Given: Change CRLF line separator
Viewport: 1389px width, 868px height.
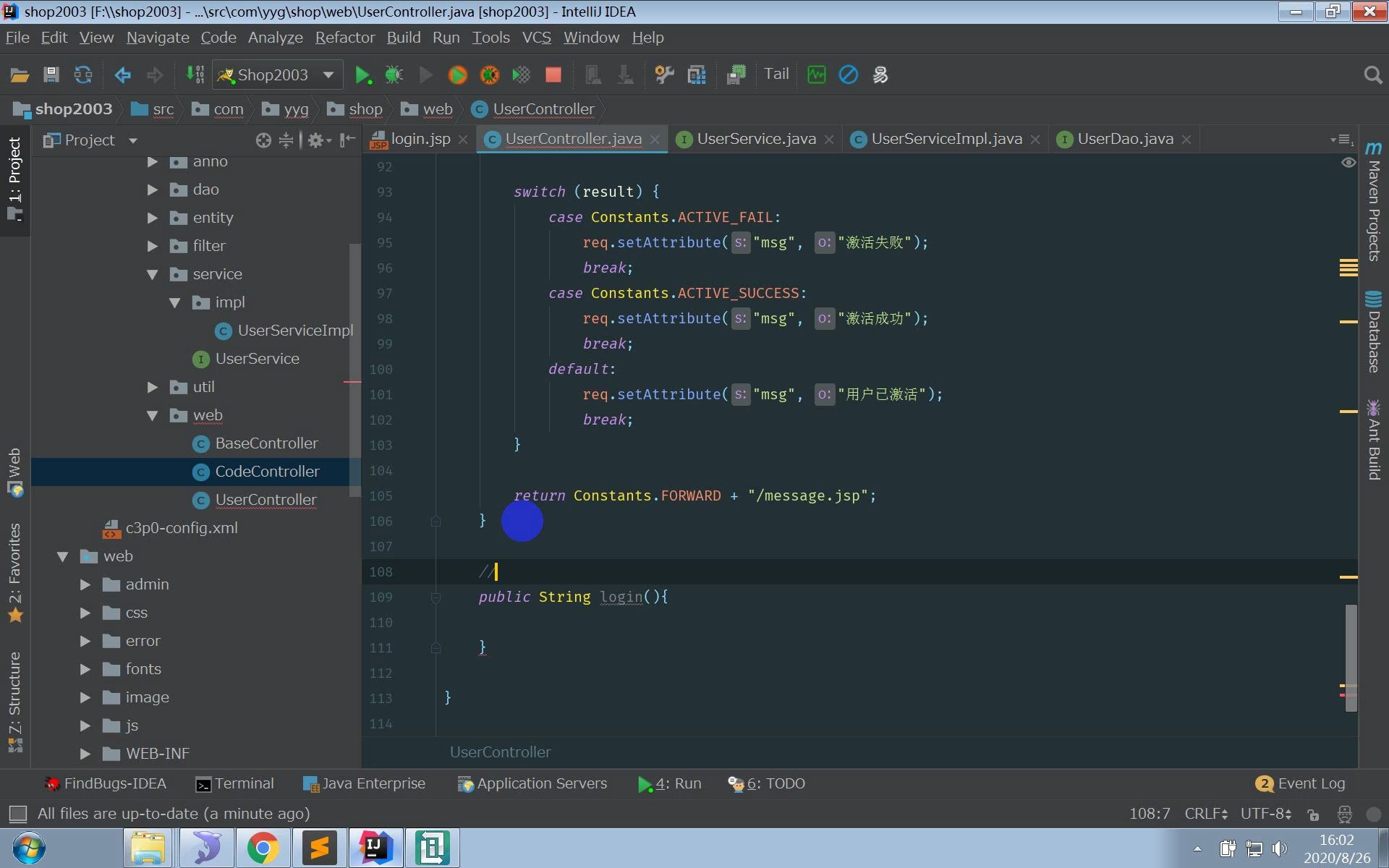Looking at the screenshot, I should [1205, 814].
